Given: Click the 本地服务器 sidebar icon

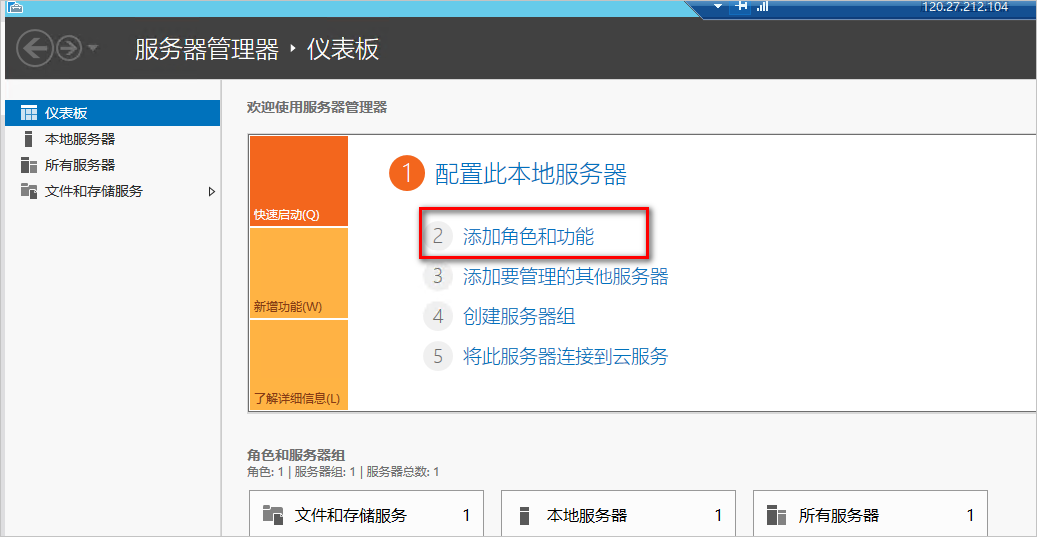Looking at the screenshot, I should (29, 139).
